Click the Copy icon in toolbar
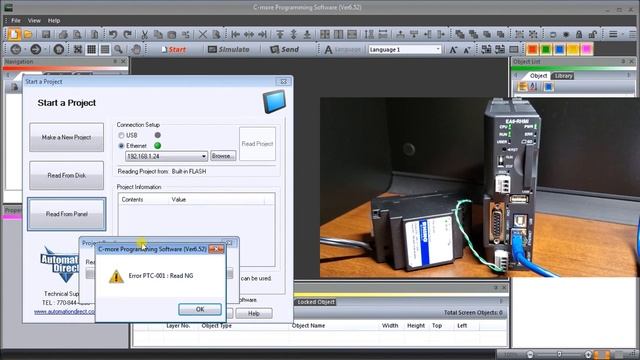The height and width of the screenshot is (360, 640). (158, 35)
